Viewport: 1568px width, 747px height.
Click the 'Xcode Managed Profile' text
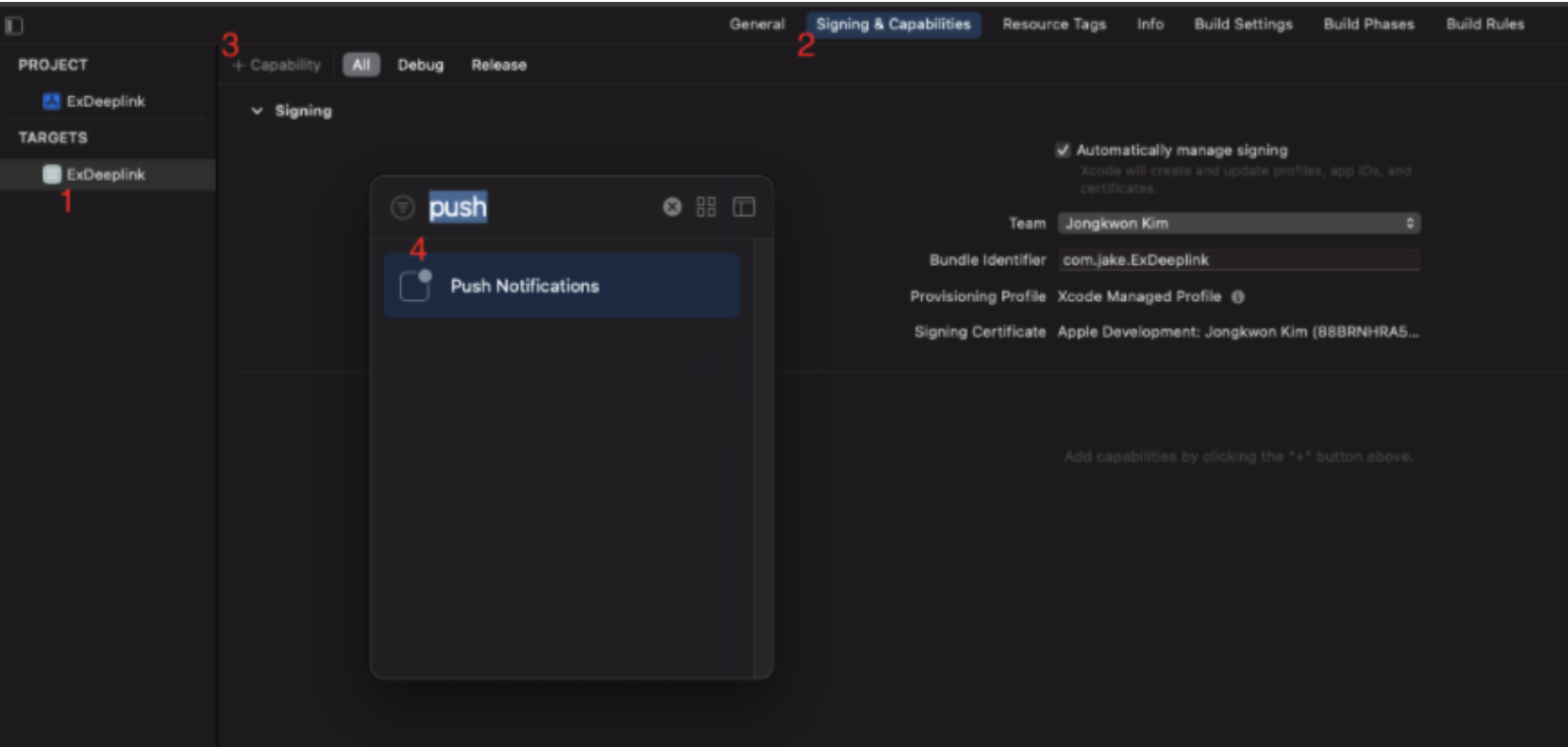(1139, 296)
